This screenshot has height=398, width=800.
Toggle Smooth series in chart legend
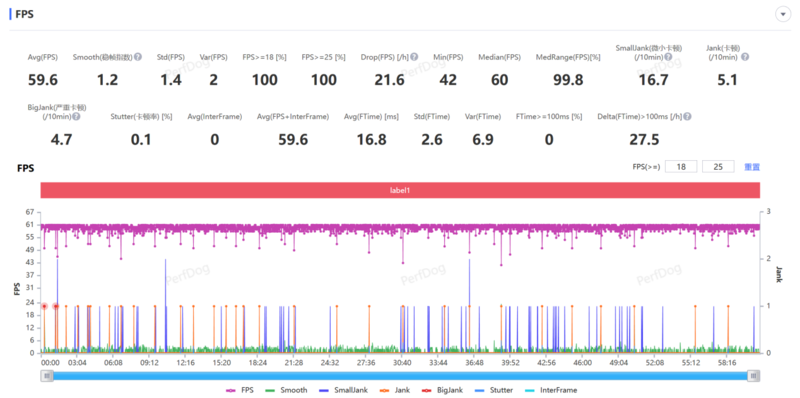286,390
